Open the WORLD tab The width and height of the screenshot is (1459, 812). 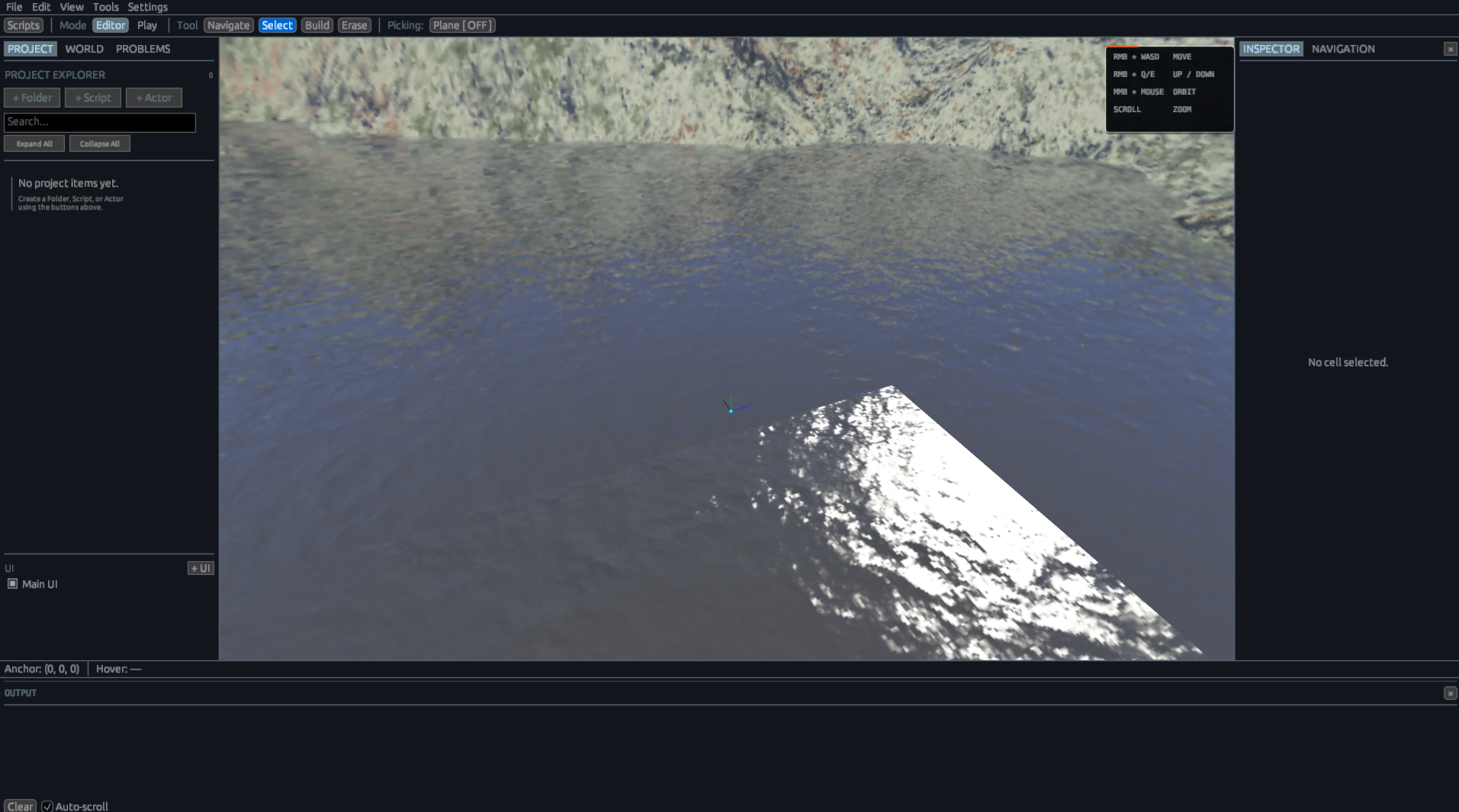point(84,49)
